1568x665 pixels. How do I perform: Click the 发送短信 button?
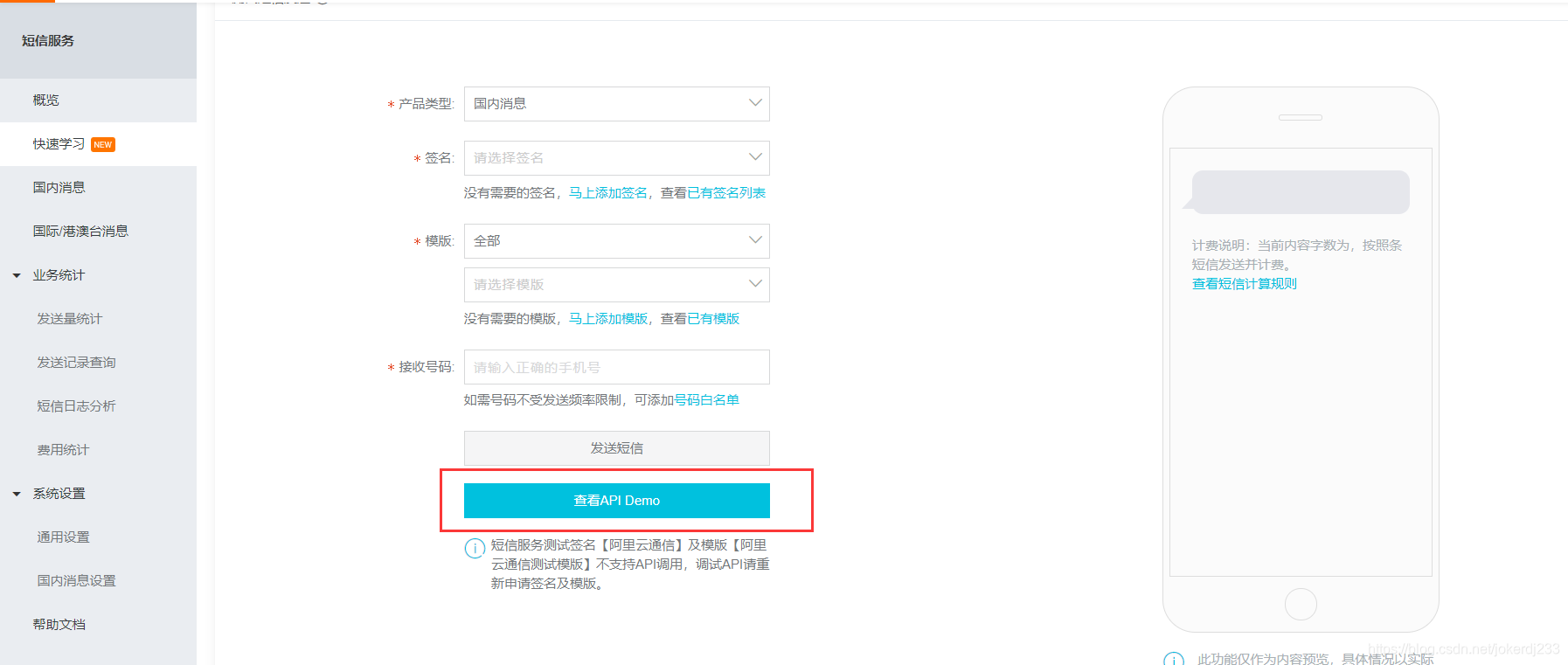[617, 448]
